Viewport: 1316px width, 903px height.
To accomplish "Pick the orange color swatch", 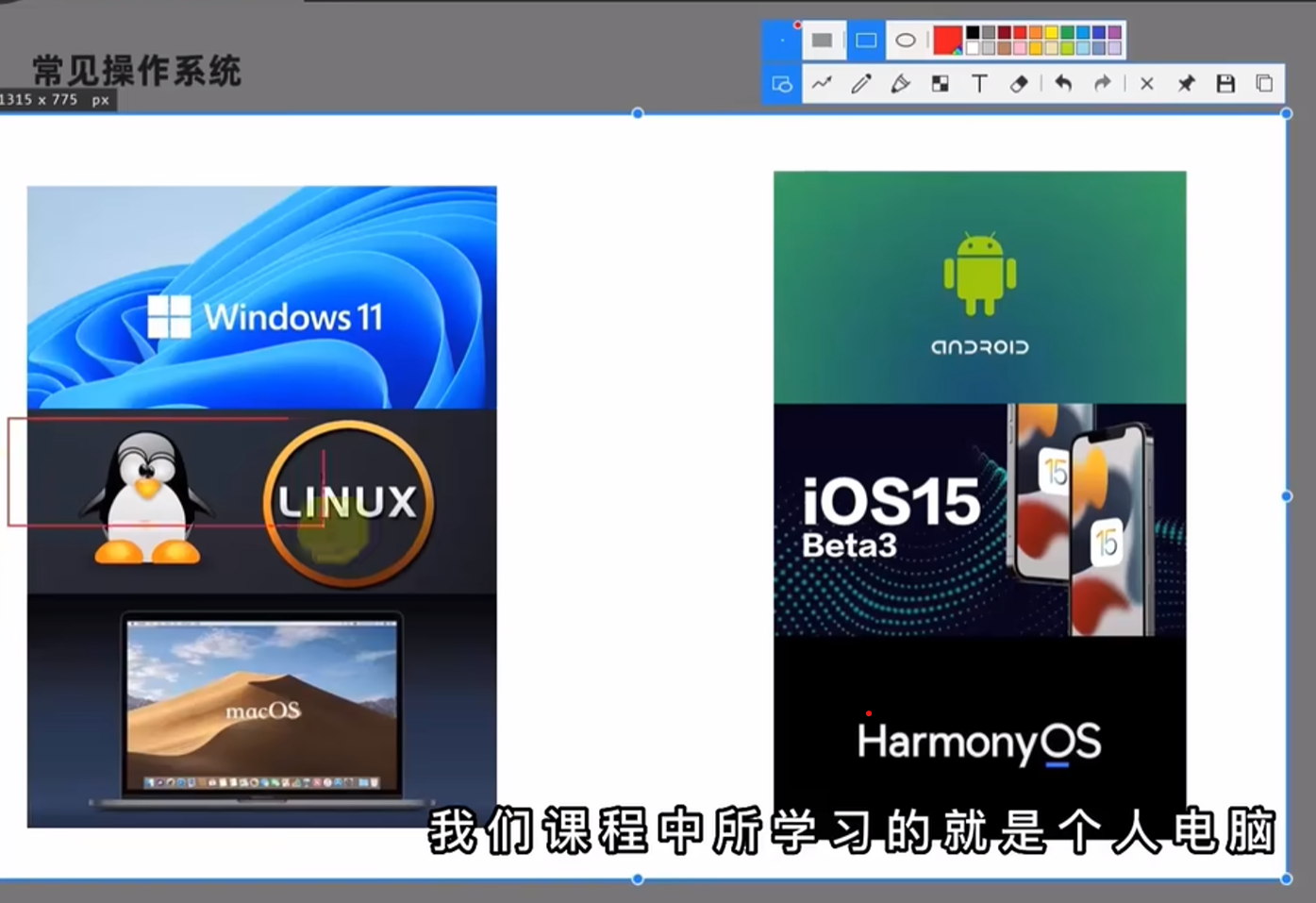I will (1036, 33).
